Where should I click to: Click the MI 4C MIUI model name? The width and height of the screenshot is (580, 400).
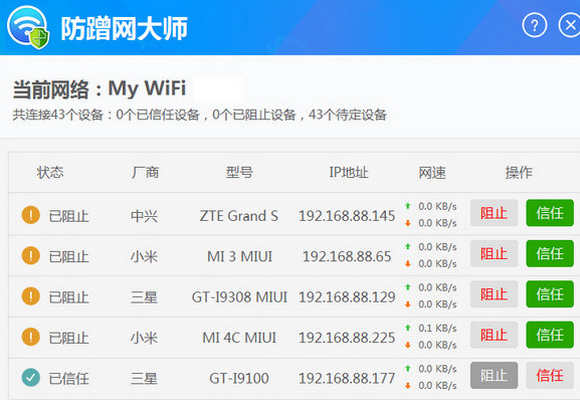239,338
